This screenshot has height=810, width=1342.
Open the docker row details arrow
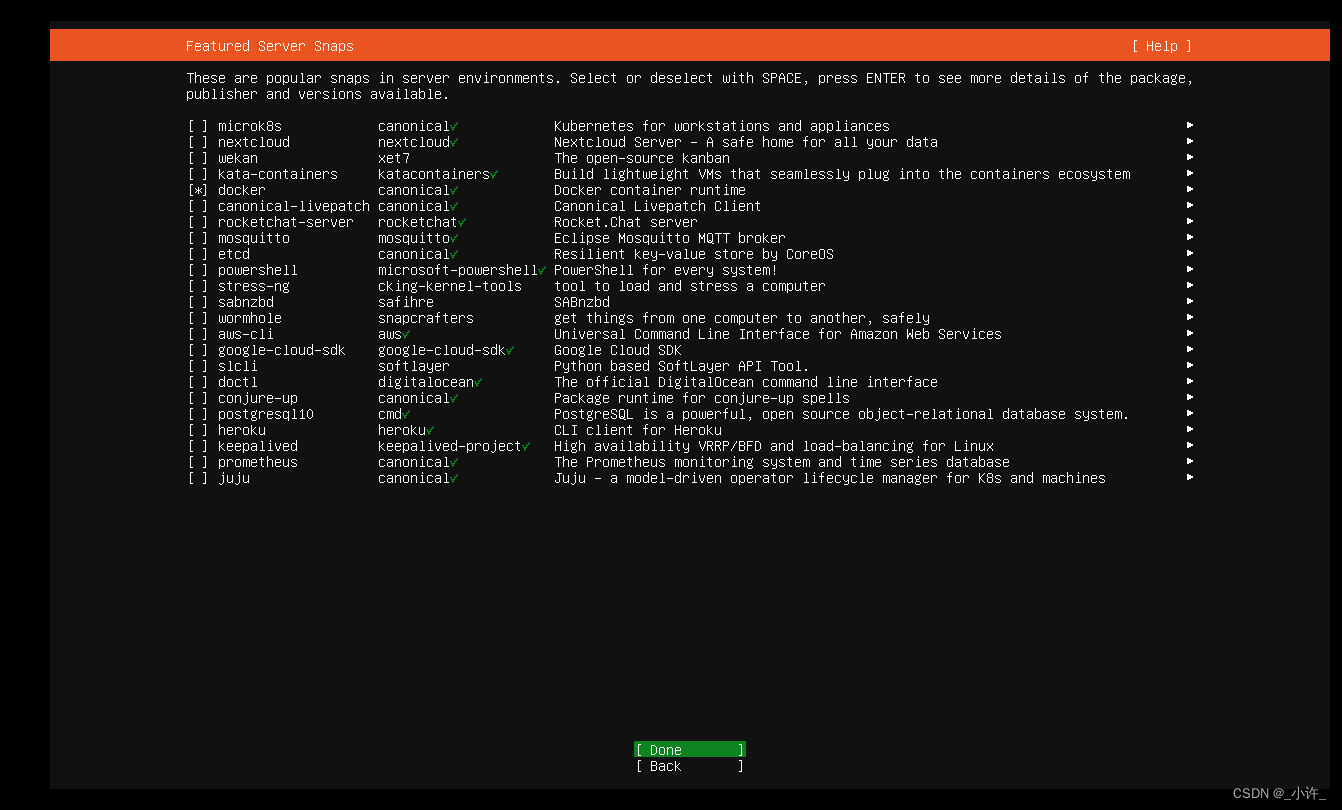[x=1190, y=190]
